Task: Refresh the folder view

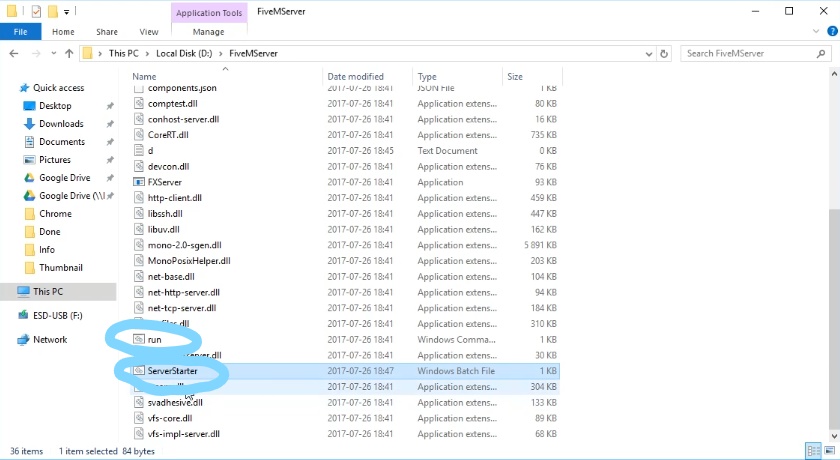Action: (x=664, y=54)
